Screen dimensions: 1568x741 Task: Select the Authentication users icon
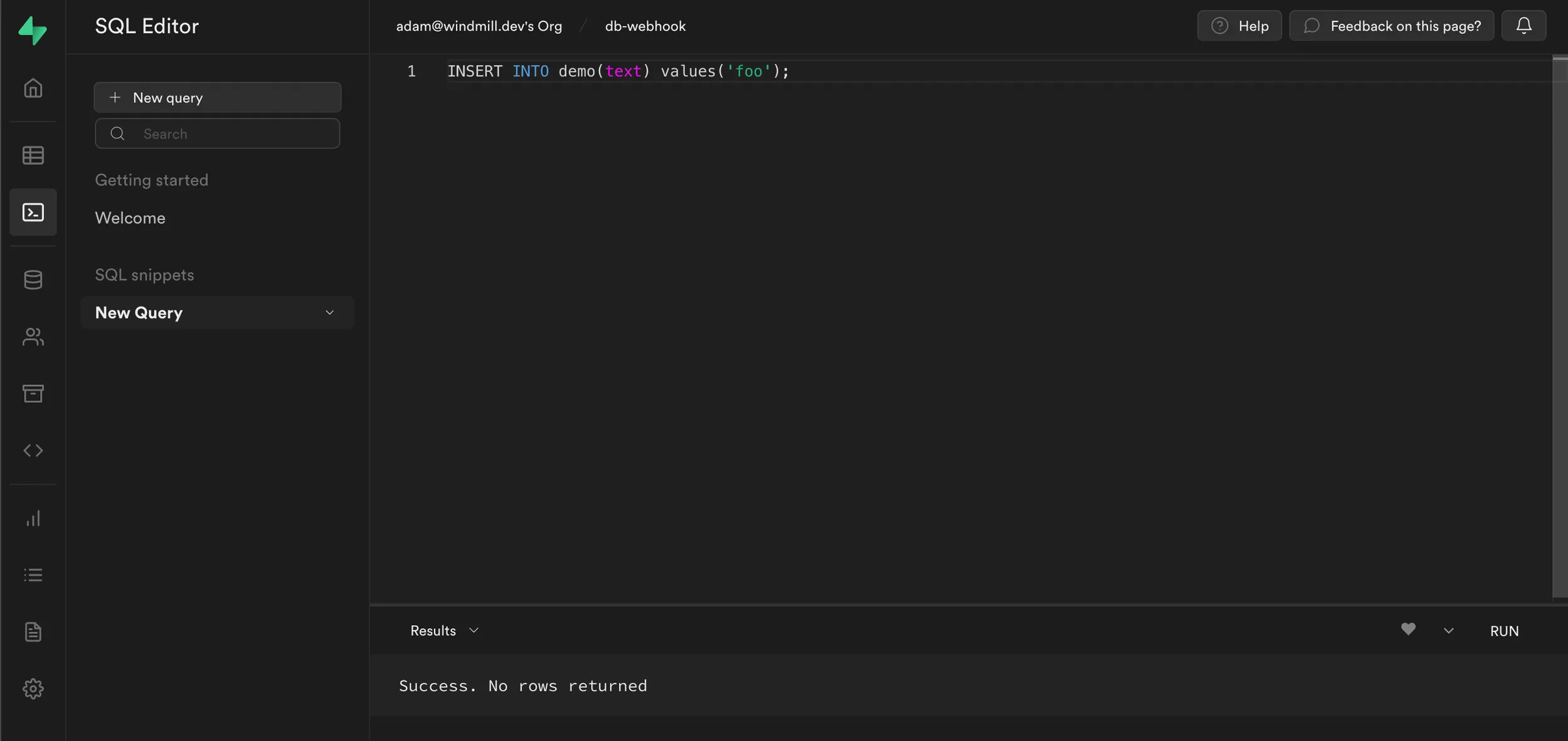pyautogui.click(x=33, y=337)
